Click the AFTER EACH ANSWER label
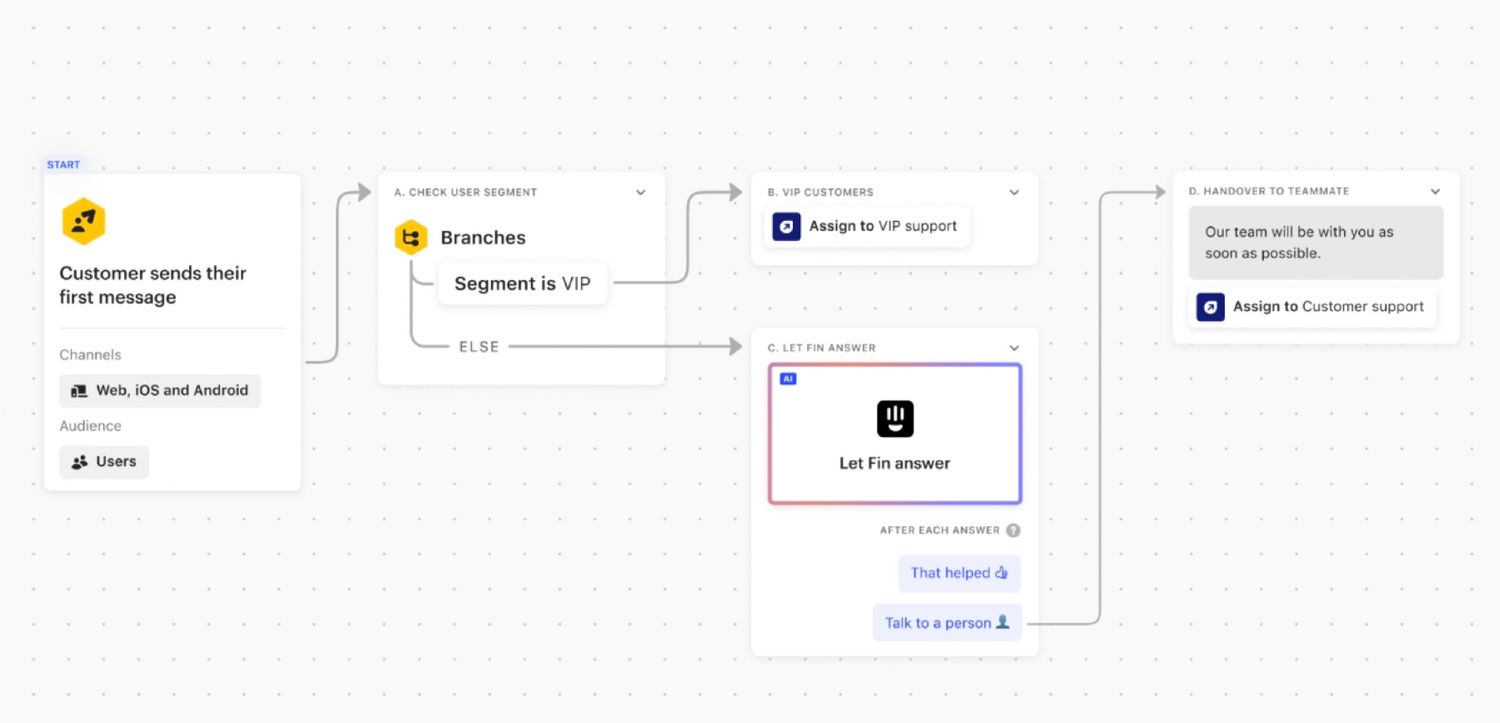The image size is (1500, 723). [x=940, y=530]
